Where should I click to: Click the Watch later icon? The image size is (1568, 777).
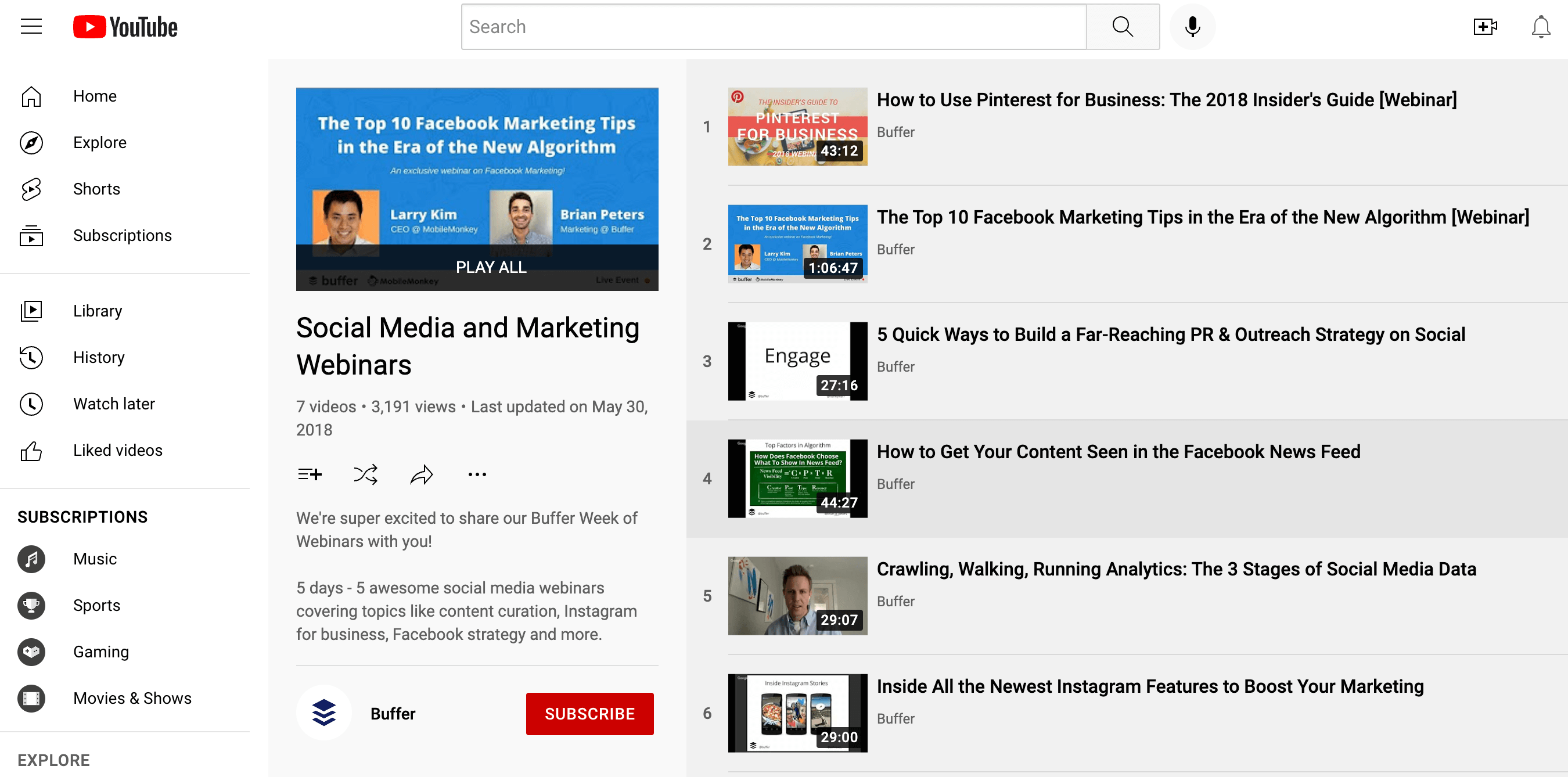(x=31, y=404)
